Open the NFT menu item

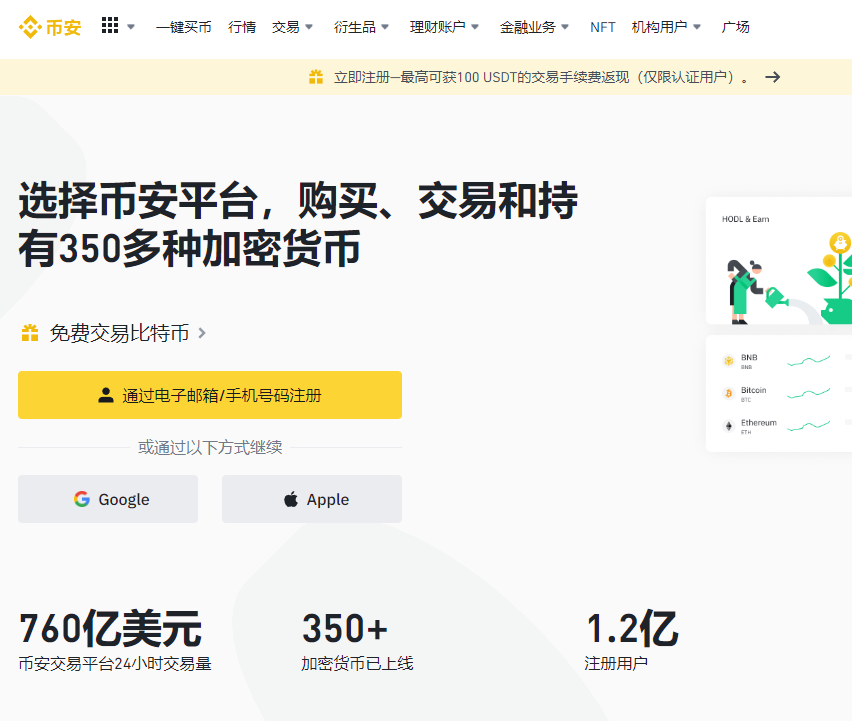[x=602, y=27]
